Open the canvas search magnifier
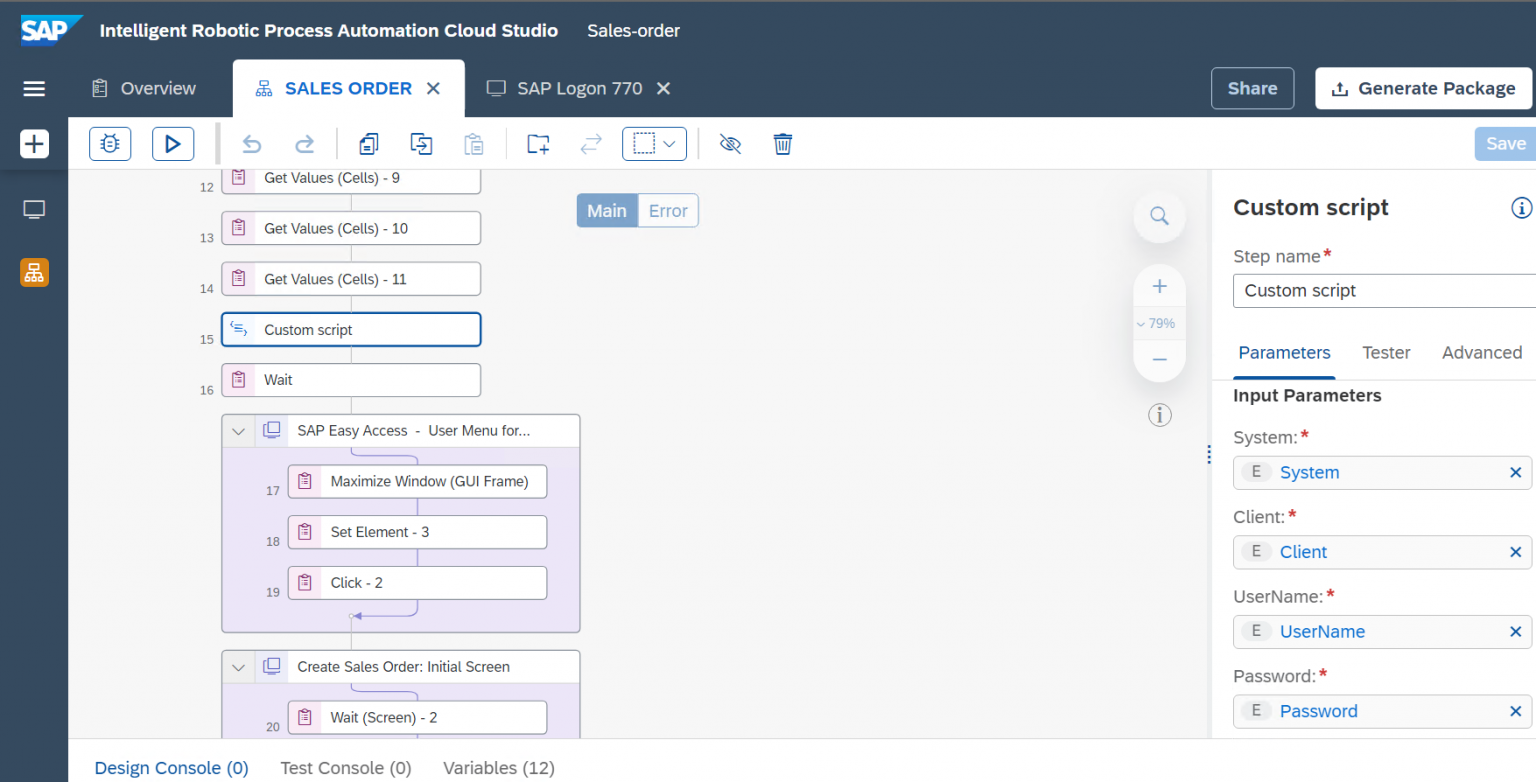The image size is (1536, 782). click(x=1159, y=215)
